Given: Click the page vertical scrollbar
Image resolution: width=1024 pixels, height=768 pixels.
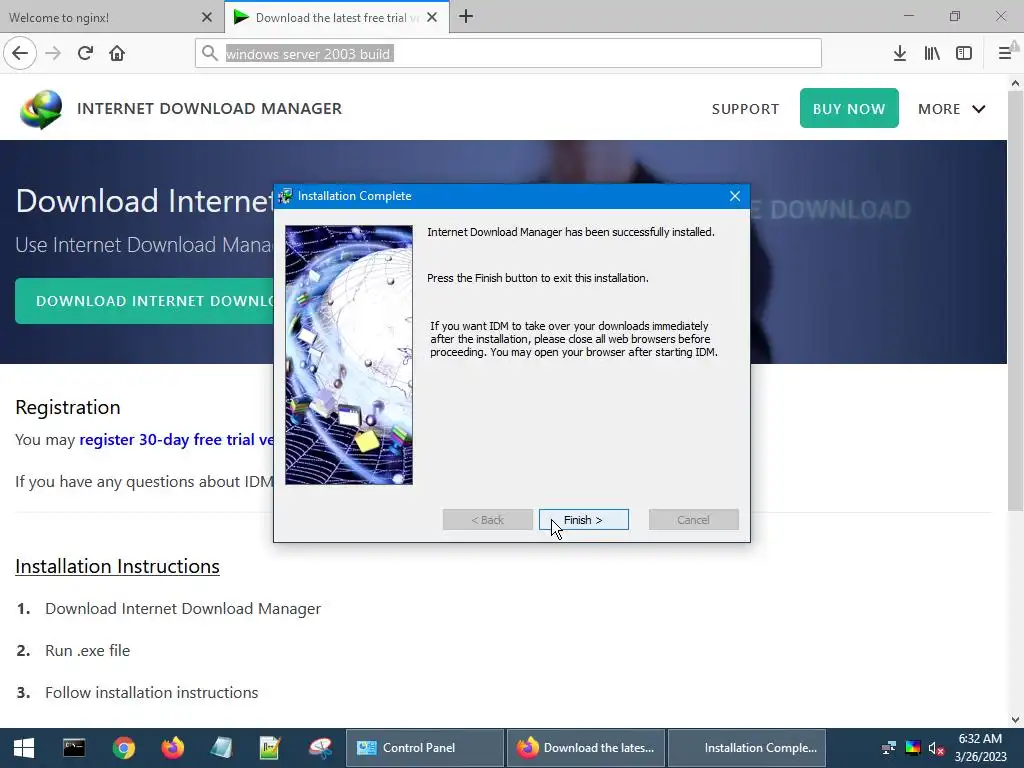Looking at the screenshot, I should [x=1015, y=302].
